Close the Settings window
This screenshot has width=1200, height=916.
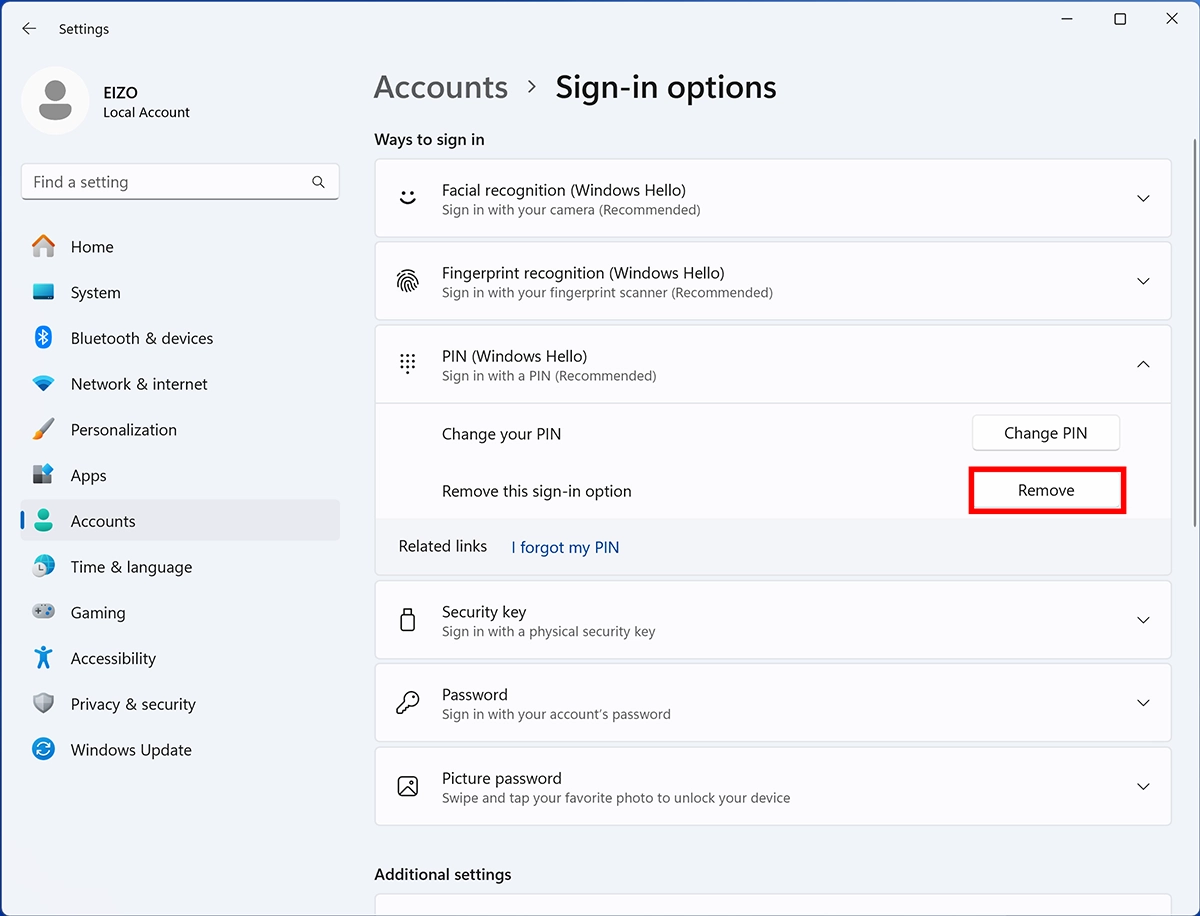(1172, 19)
